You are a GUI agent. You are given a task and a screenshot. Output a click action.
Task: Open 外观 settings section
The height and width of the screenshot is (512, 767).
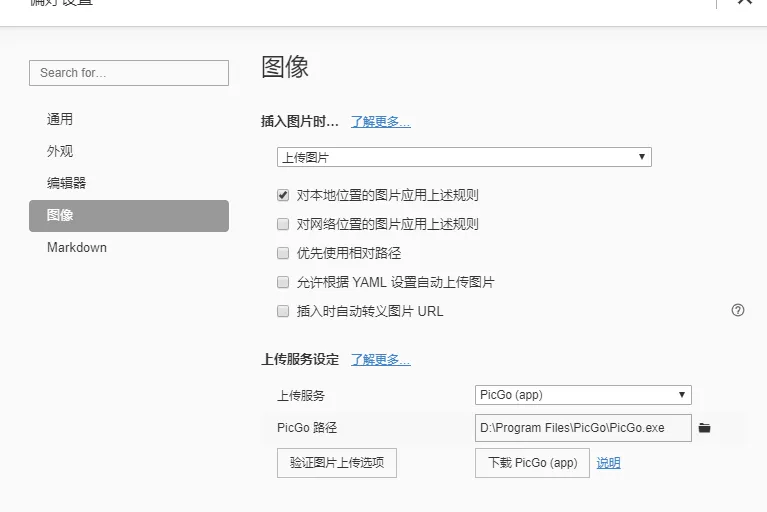pyautogui.click(x=129, y=151)
